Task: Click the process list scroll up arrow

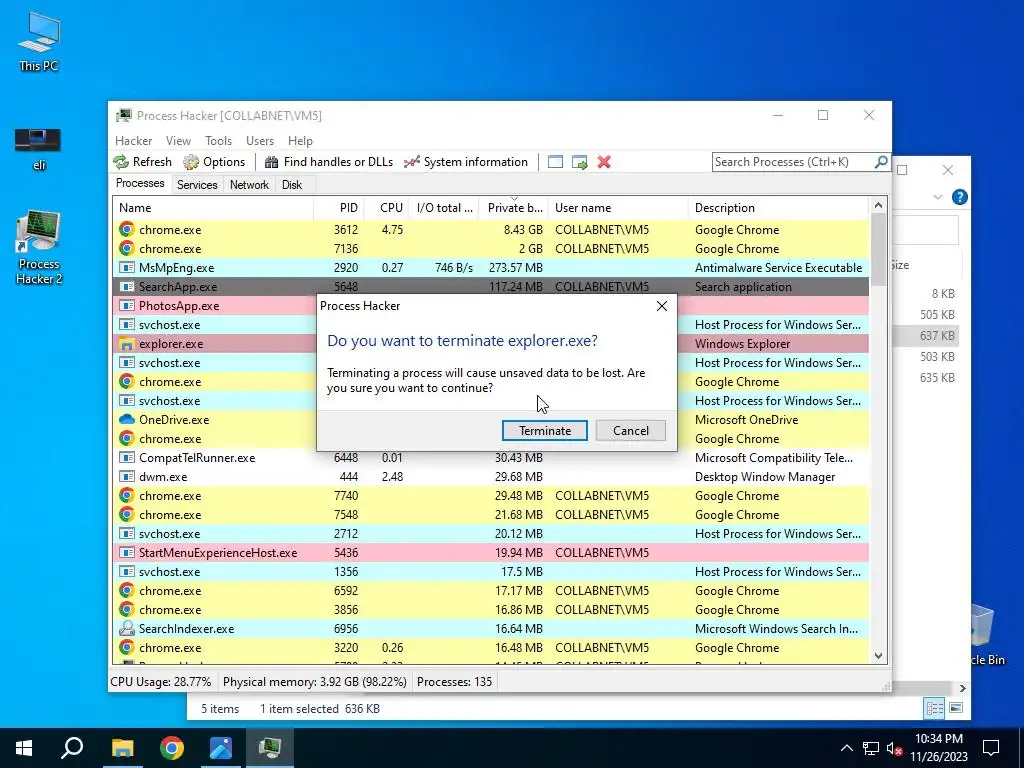Action: click(878, 205)
